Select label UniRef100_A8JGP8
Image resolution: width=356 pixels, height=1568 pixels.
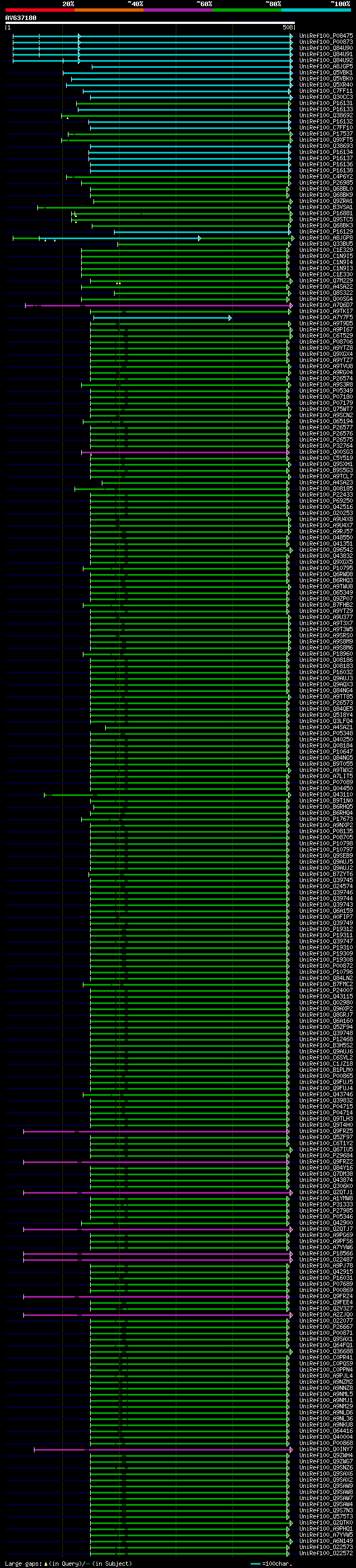[x=326, y=238]
